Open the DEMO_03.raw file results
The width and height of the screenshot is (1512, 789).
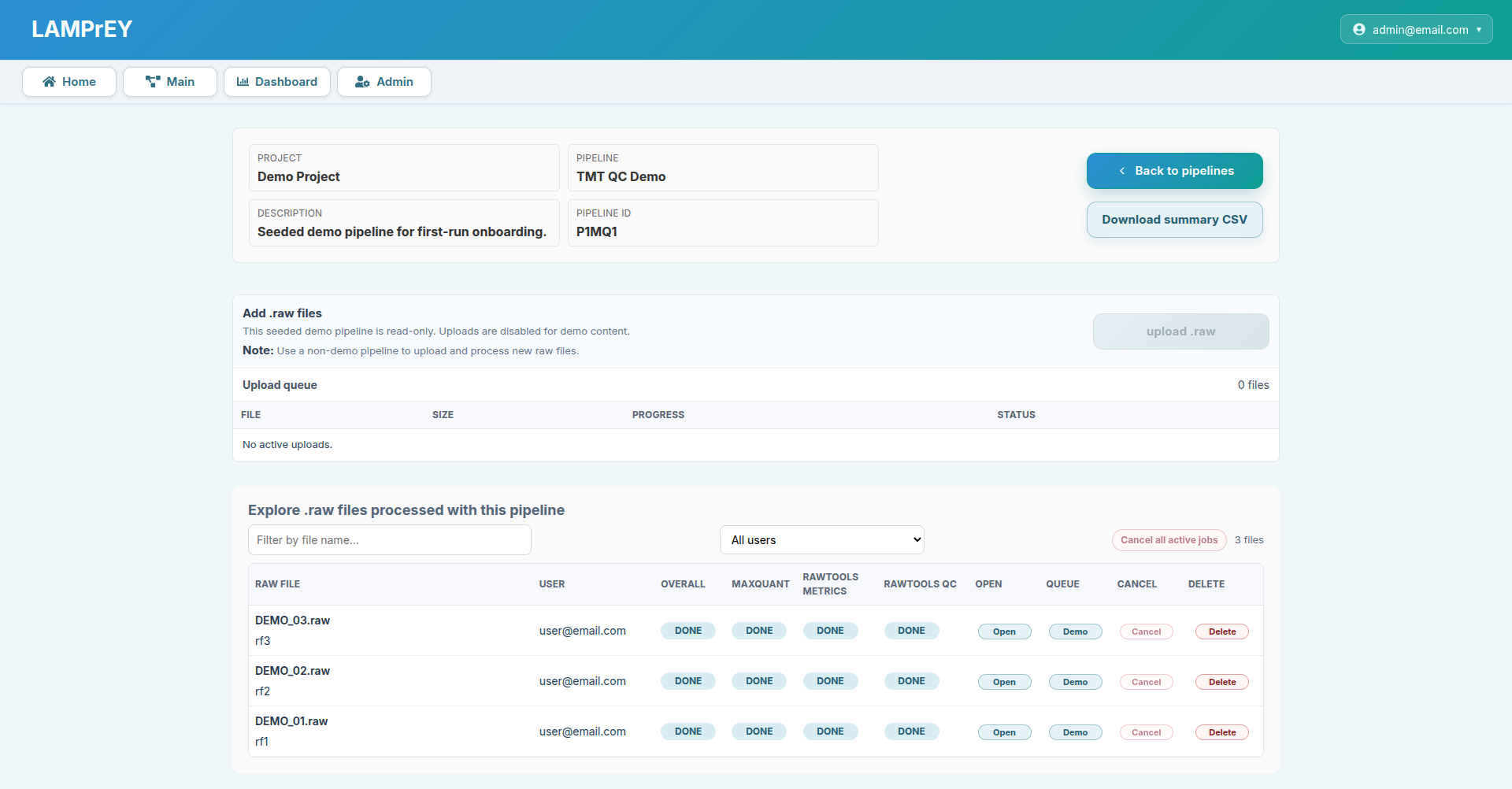(1004, 632)
